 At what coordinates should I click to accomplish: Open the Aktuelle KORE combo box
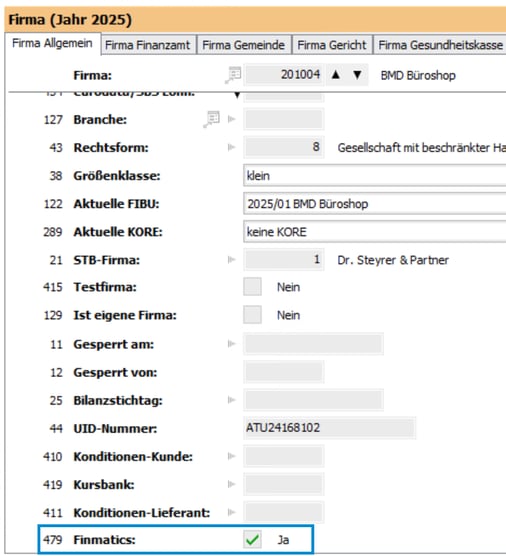tap(374, 232)
